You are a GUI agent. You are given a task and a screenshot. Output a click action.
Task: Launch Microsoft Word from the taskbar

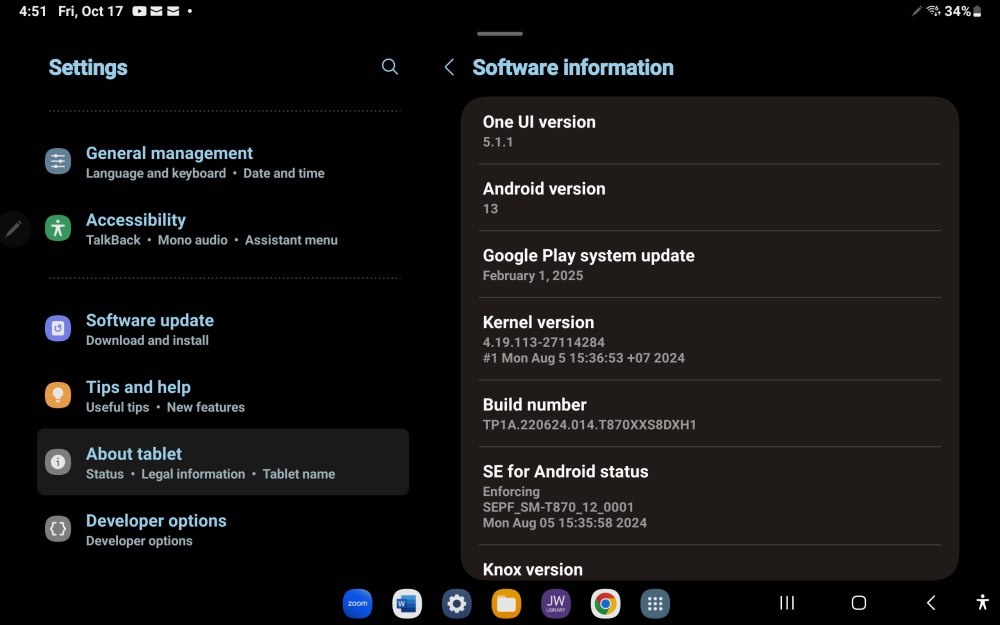pos(406,603)
